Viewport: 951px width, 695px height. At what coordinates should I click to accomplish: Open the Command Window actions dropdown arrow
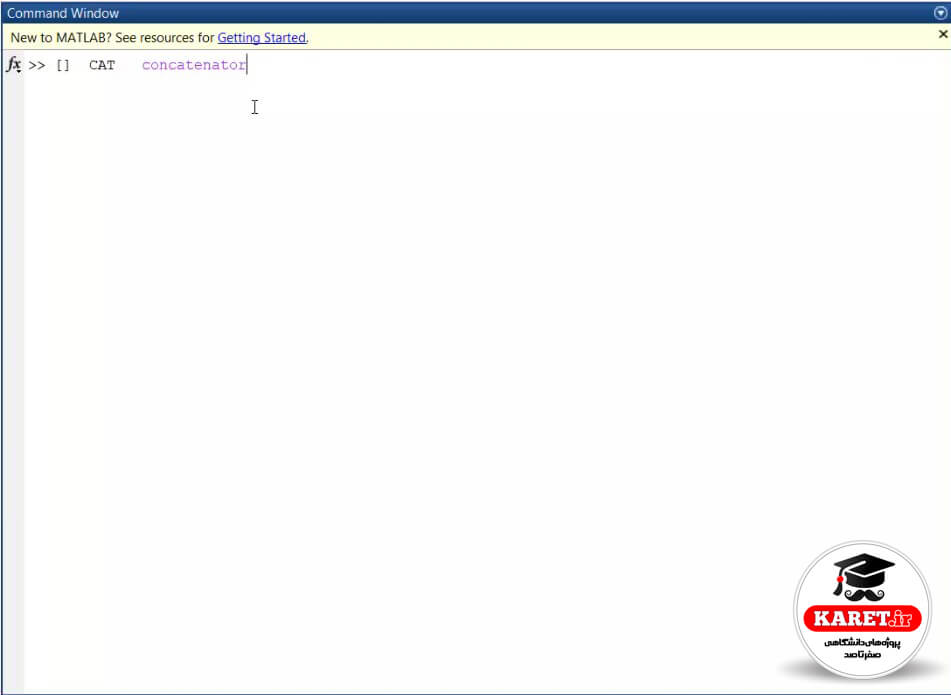point(941,13)
